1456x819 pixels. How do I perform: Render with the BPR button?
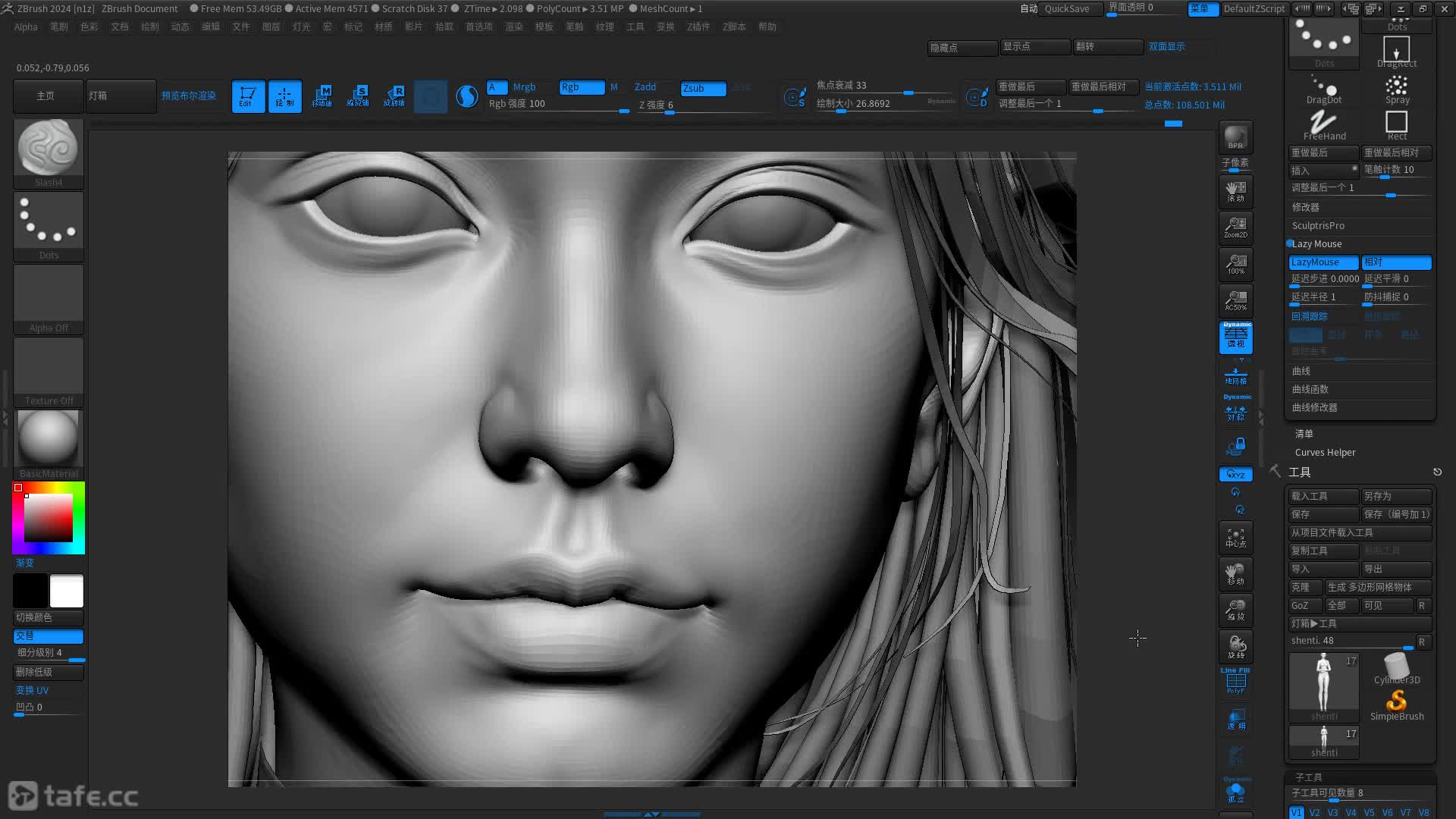pos(1235,137)
